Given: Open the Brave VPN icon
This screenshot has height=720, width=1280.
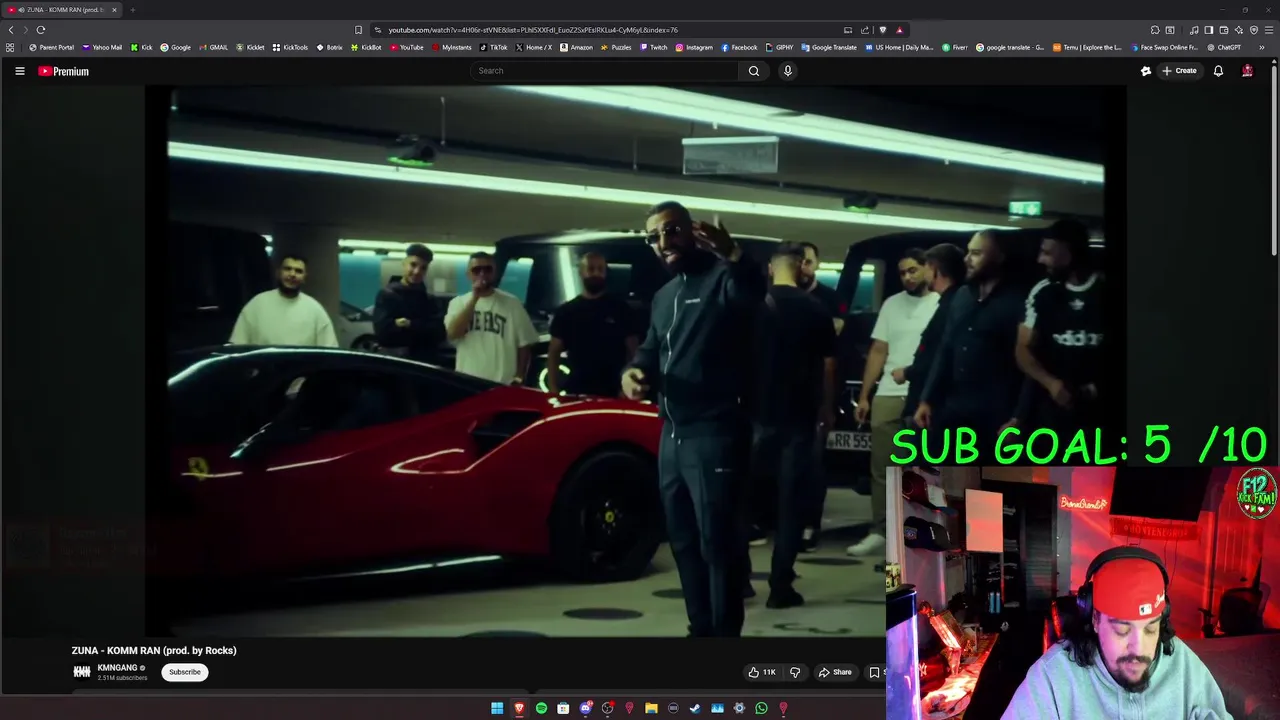Looking at the screenshot, I should pyautogui.click(x=1254, y=30).
